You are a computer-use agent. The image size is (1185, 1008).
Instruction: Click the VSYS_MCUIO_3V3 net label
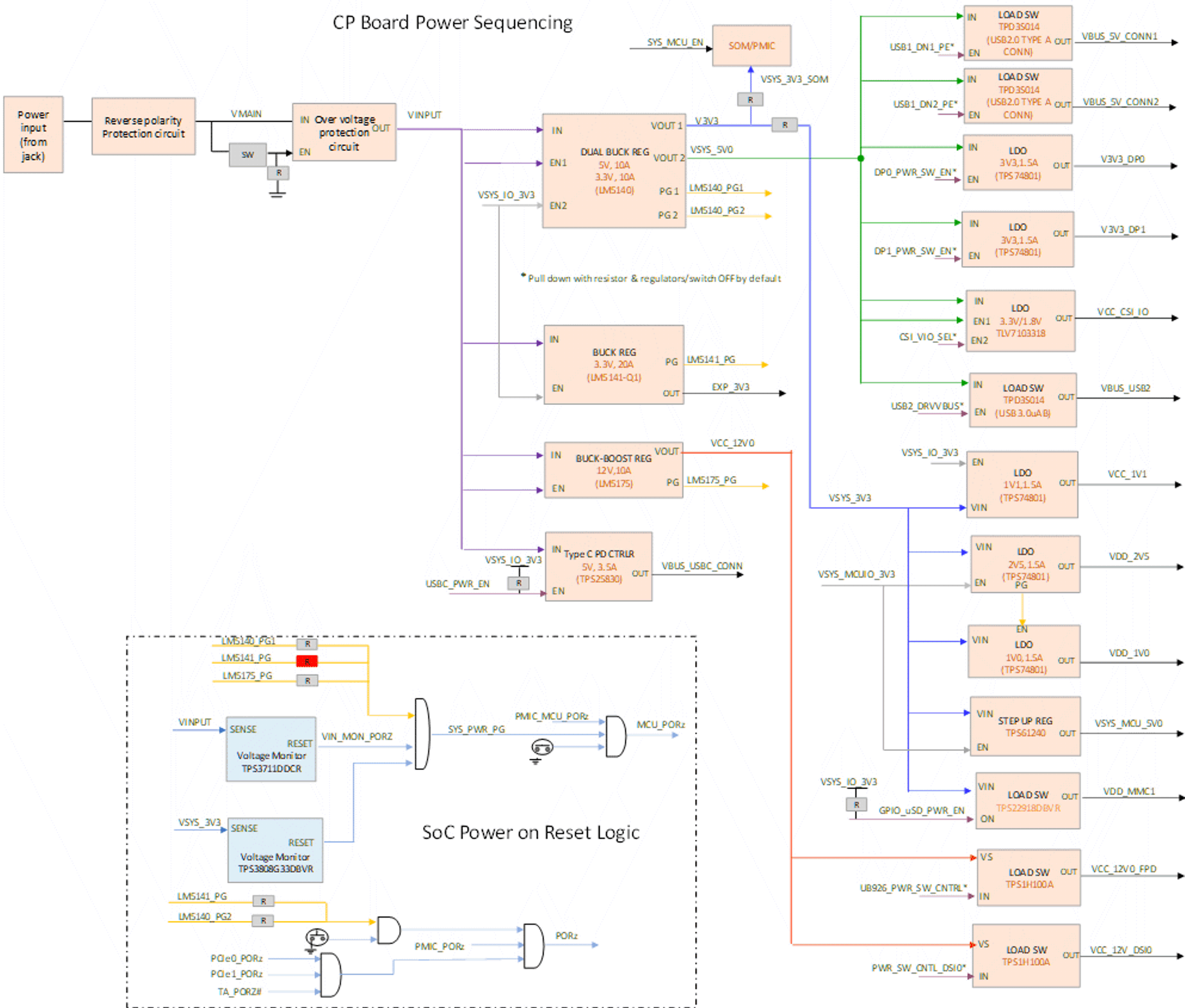[857, 574]
